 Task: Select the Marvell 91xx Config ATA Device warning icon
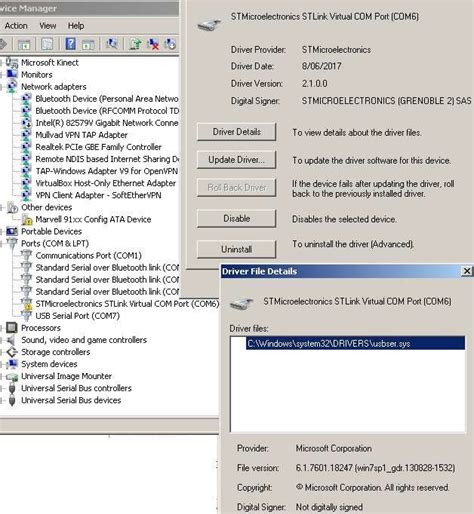tap(27, 219)
